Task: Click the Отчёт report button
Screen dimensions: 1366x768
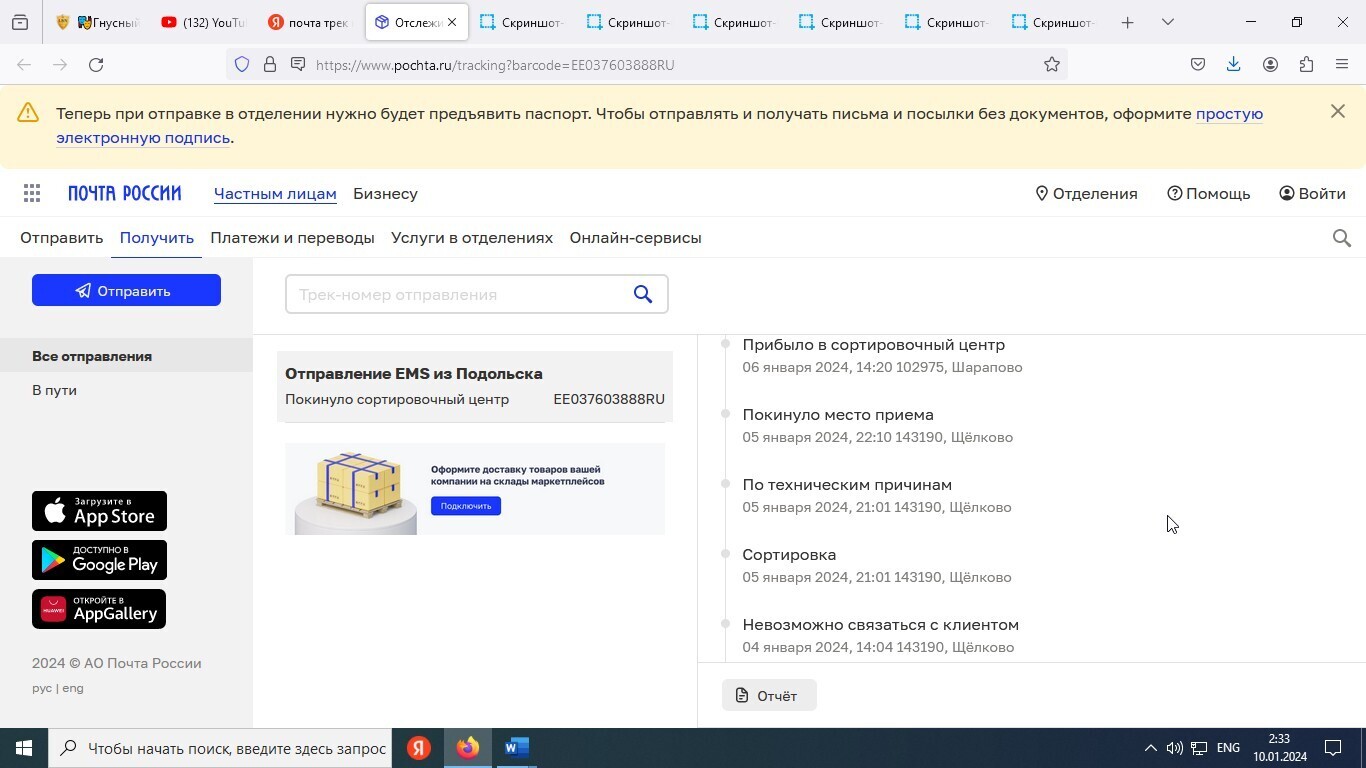Action: (x=768, y=696)
